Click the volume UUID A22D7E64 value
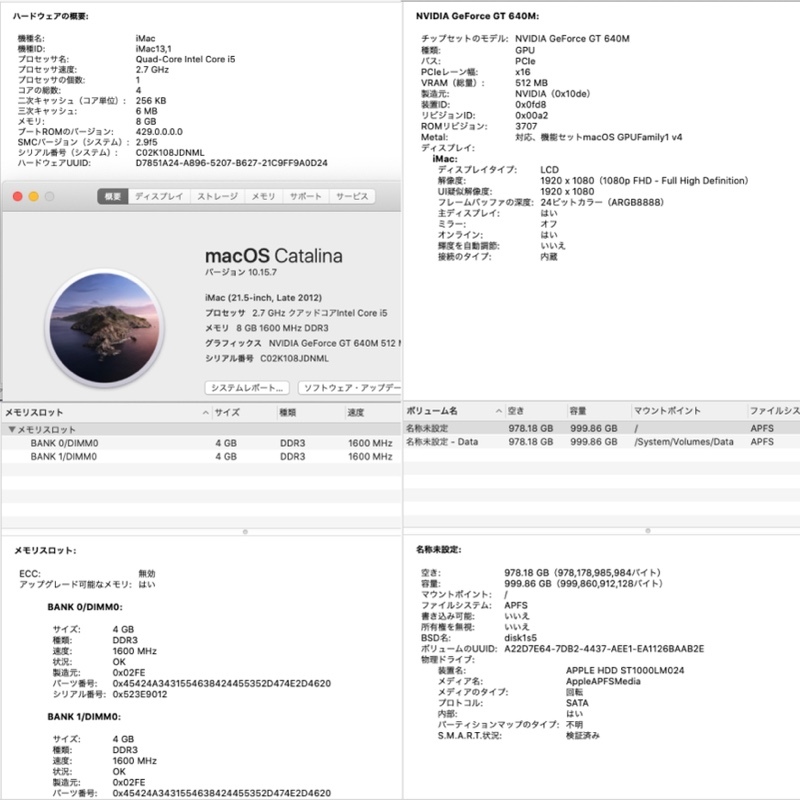 [604, 649]
